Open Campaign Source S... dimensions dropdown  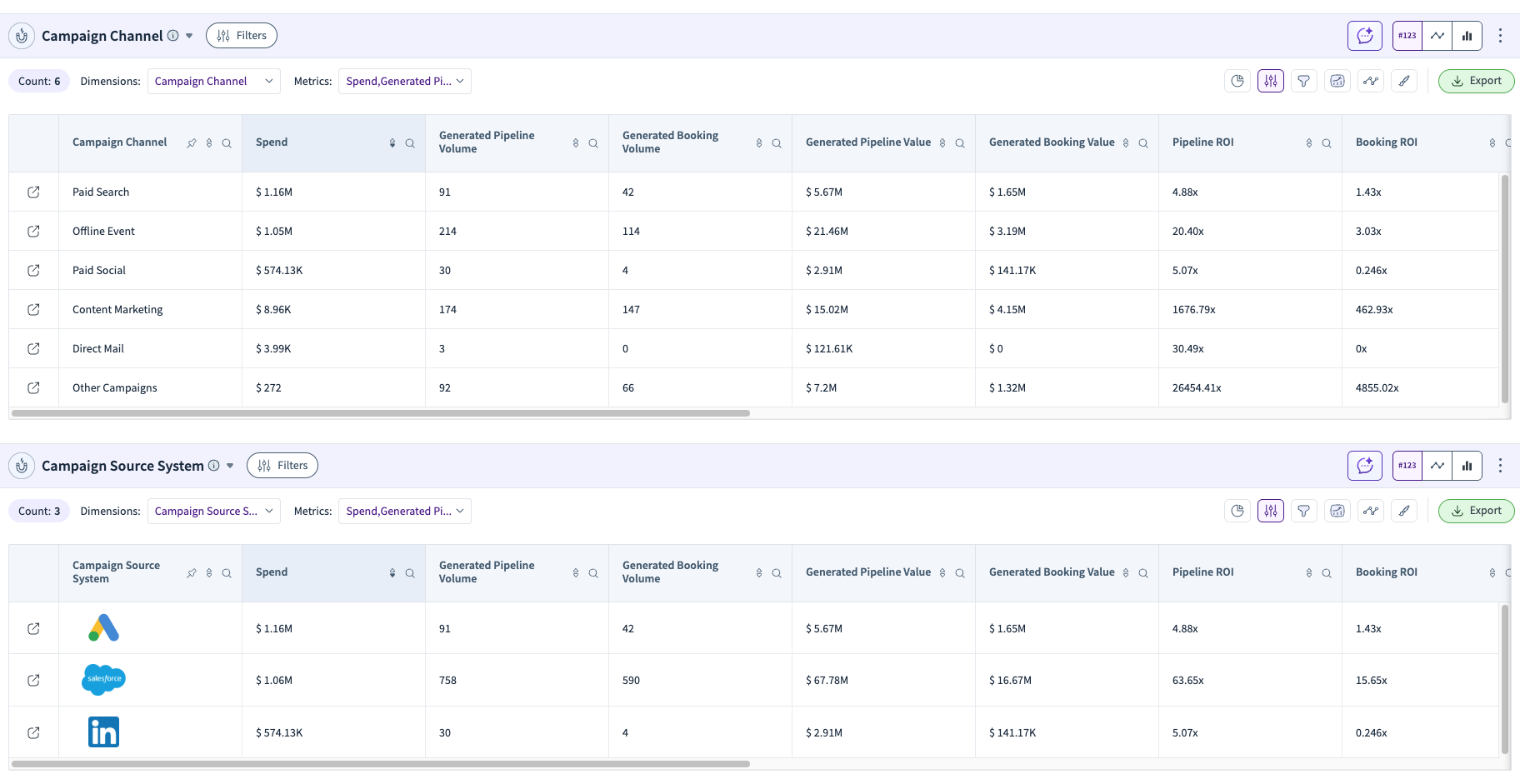tap(214, 511)
